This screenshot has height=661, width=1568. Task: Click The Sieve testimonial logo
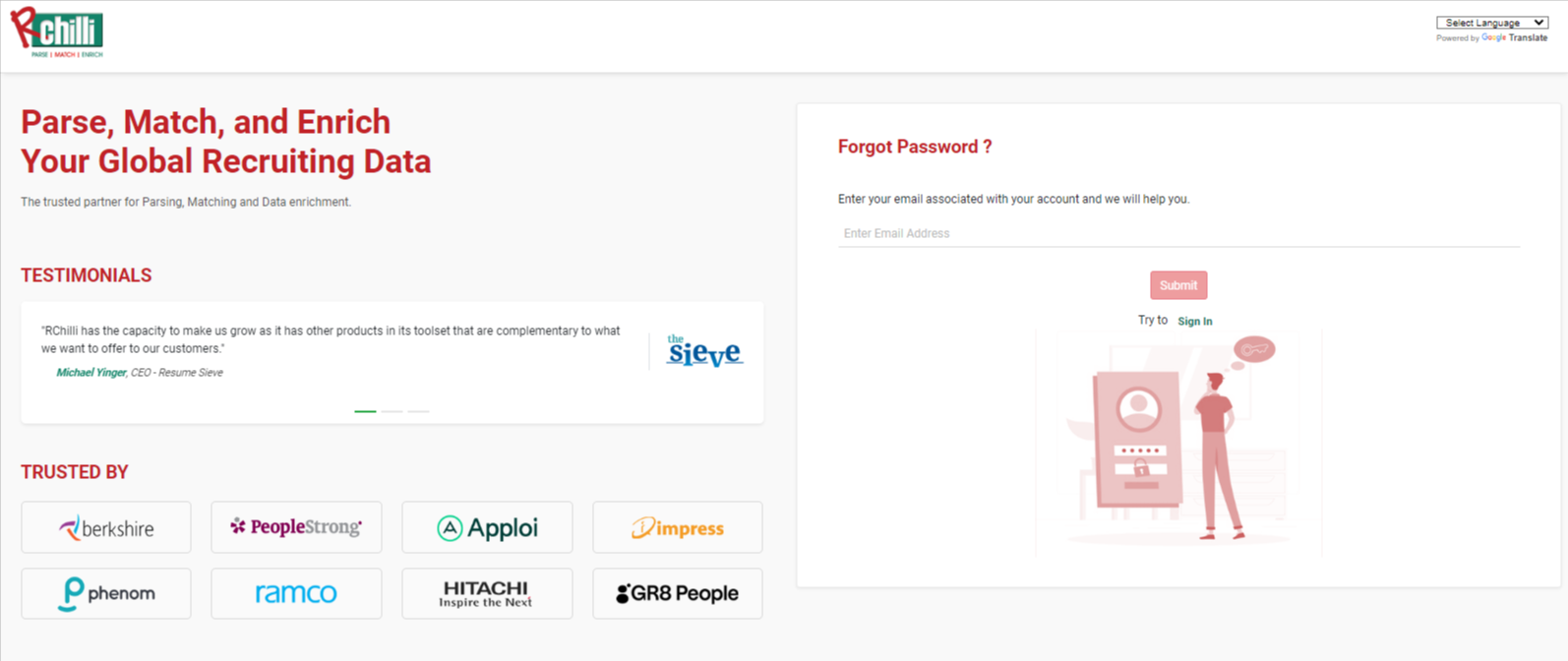[x=704, y=351]
